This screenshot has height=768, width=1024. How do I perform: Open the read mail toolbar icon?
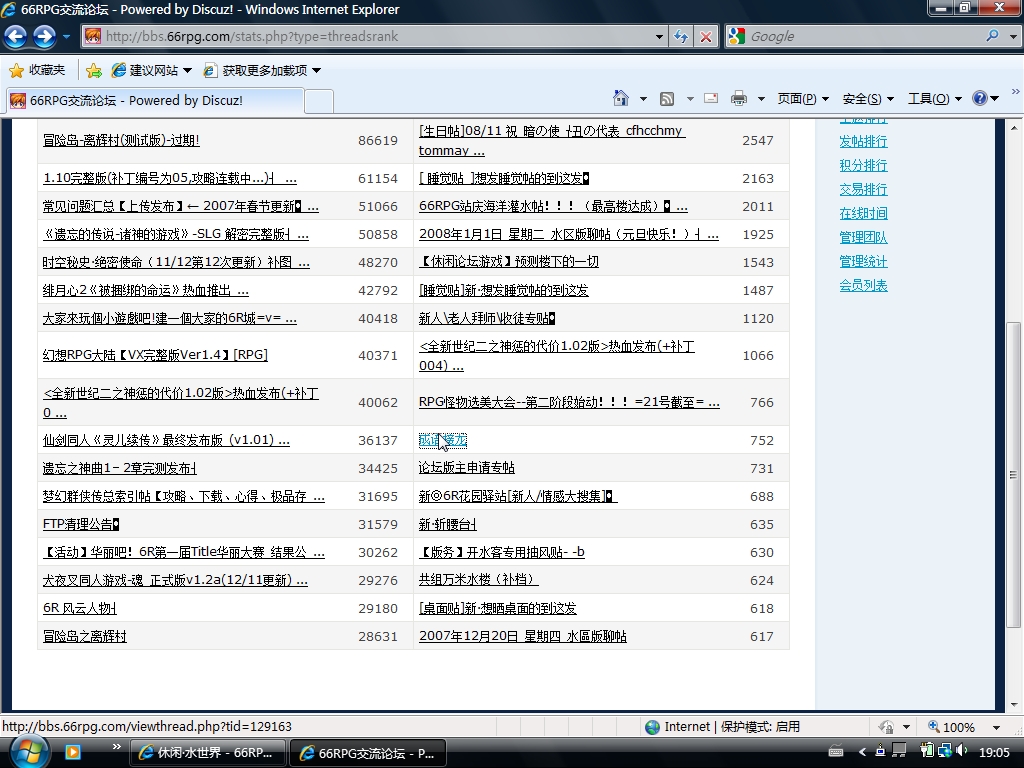[x=711, y=99]
